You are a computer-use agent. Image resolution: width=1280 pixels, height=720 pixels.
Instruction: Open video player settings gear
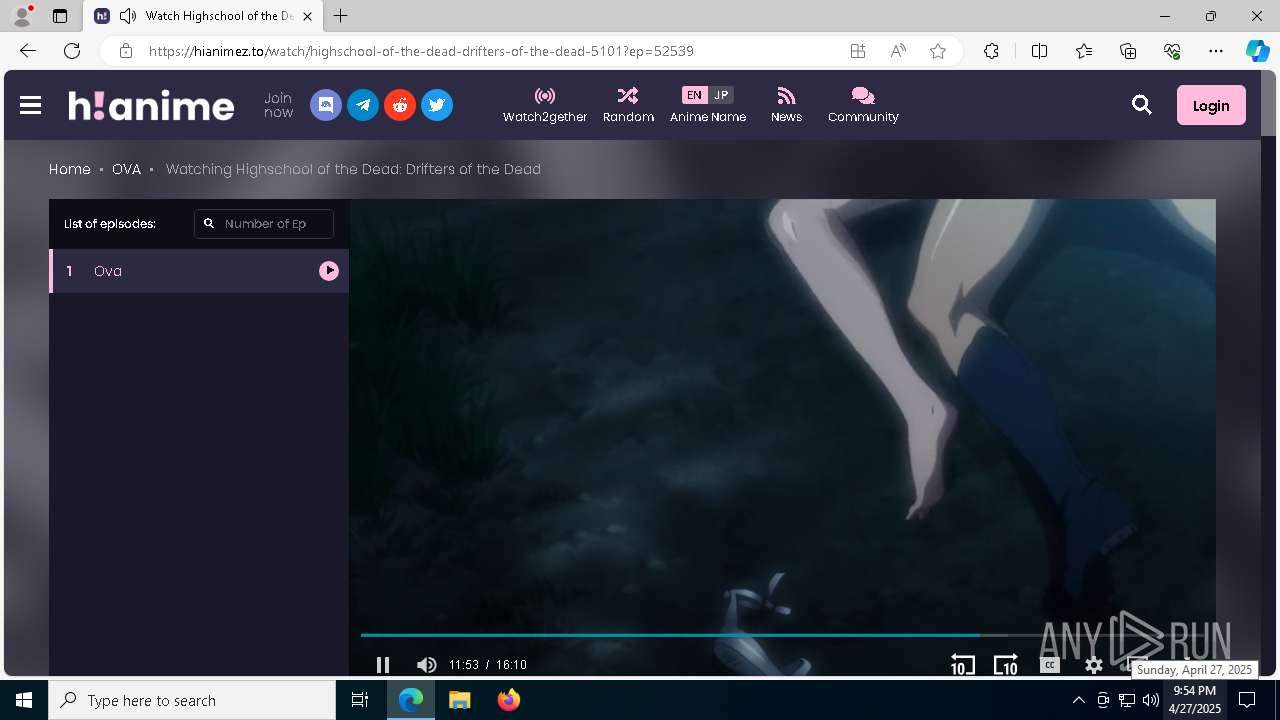[x=1094, y=665]
